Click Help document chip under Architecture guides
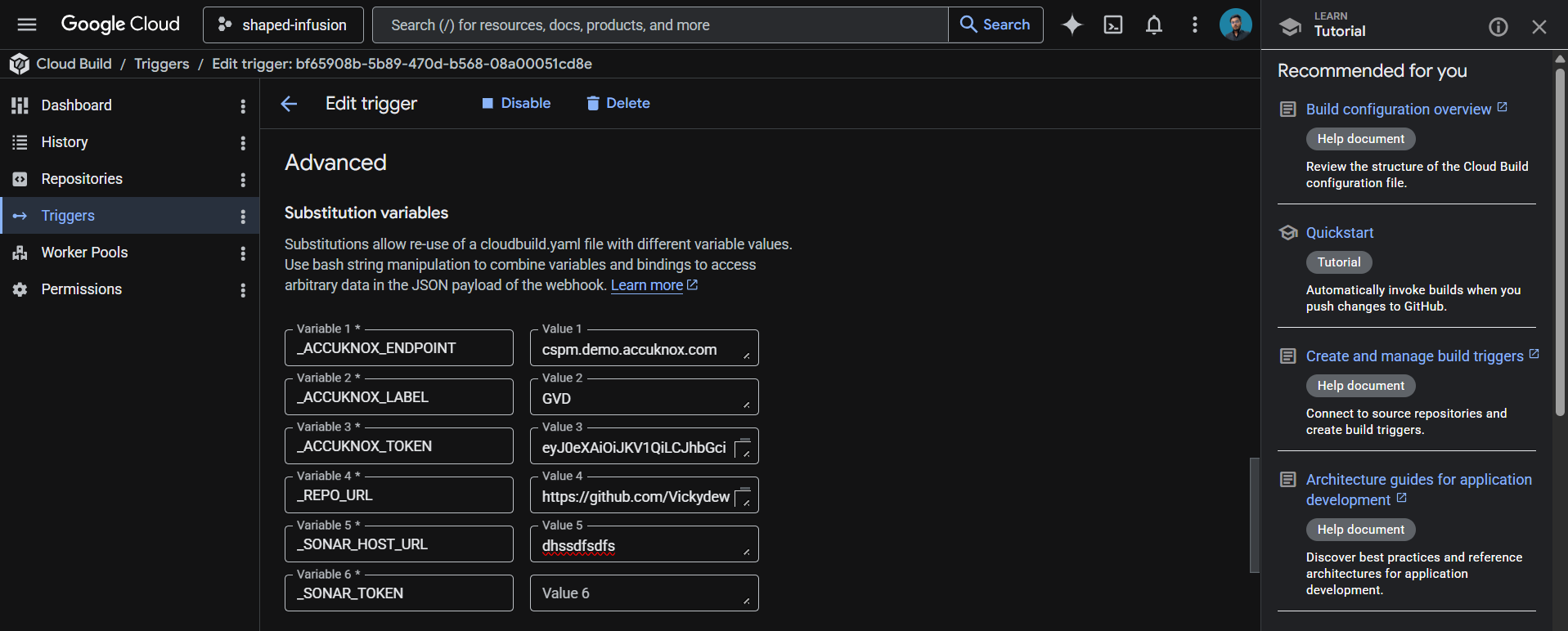The width and height of the screenshot is (1568, 631). [1360, 530]
